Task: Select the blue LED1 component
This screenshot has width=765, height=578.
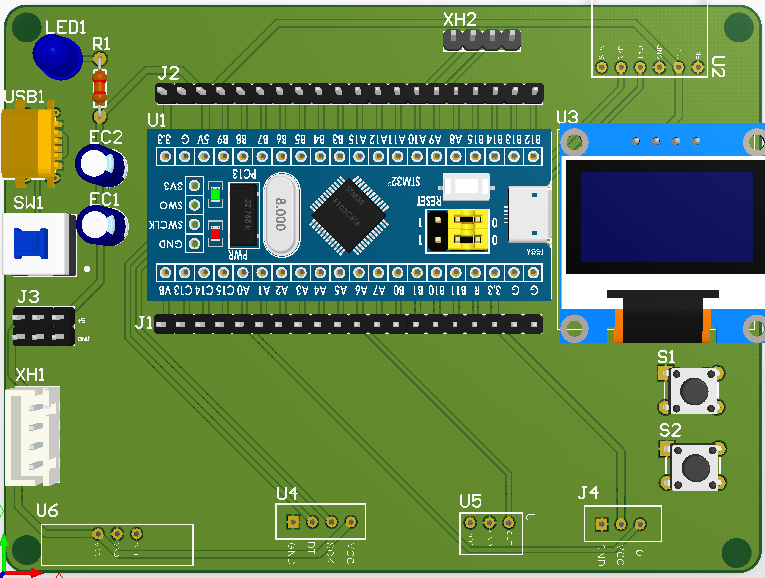Action: [58, 56]
